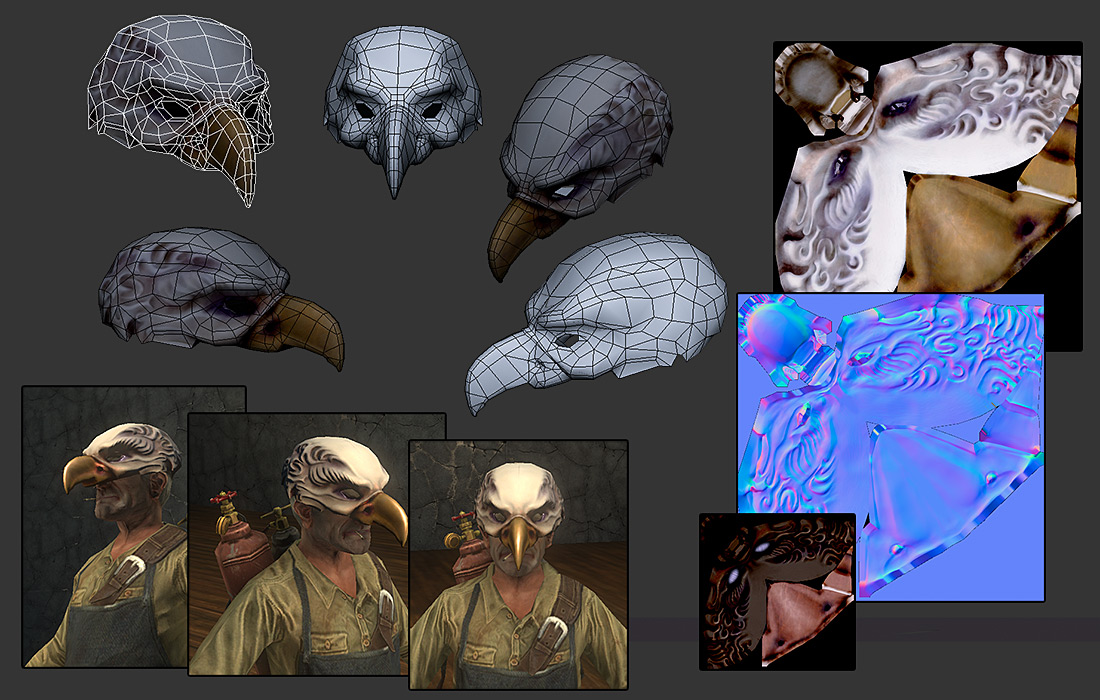View the front-facing render of the masked man
Screen dimensions: 1100x700
click(518, 565)
